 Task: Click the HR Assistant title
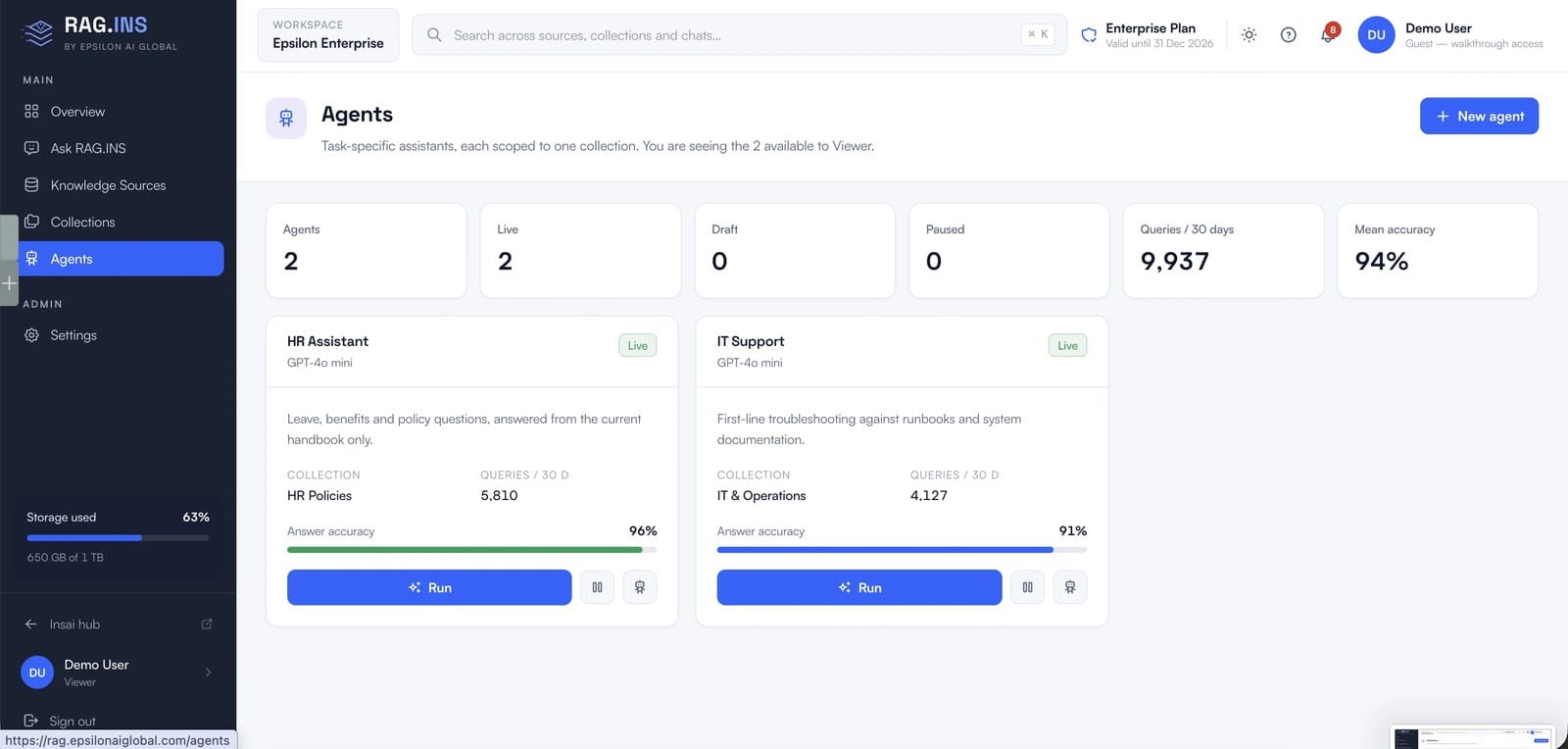coord(327,341)
